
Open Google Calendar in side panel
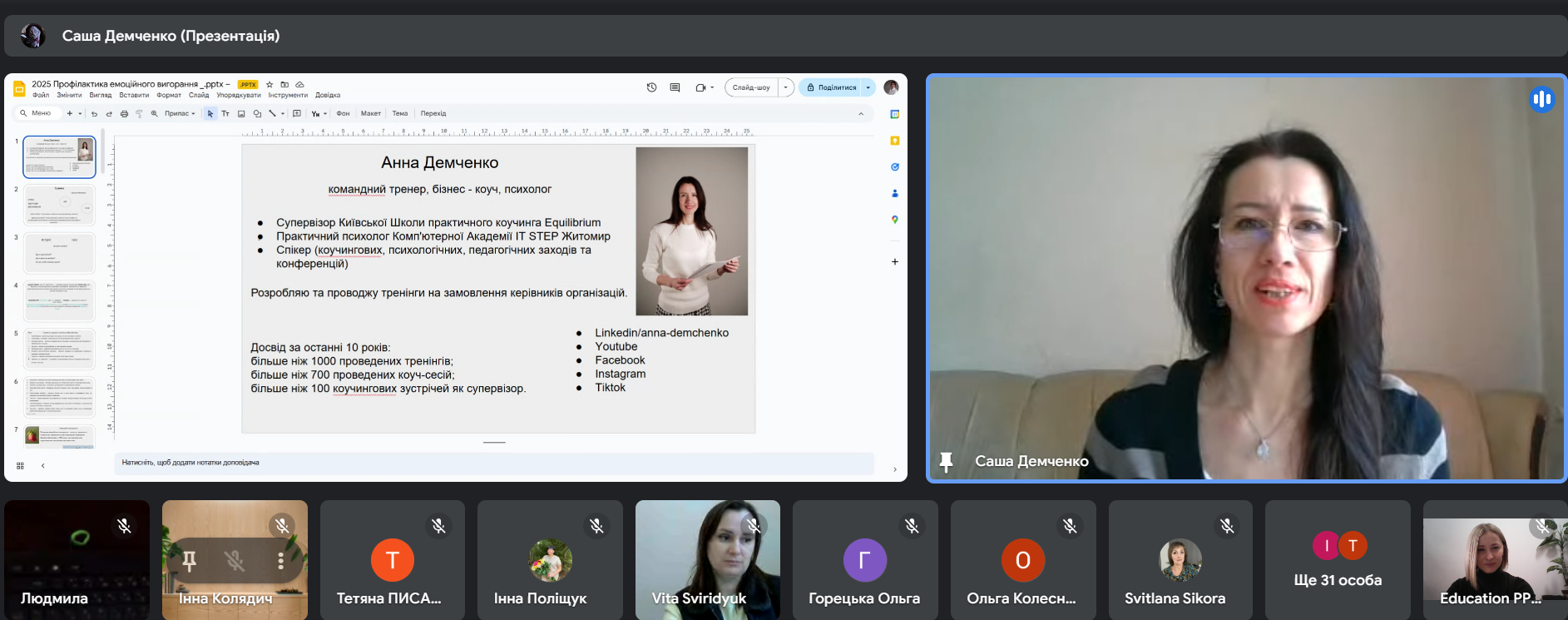tap(895, 114)
